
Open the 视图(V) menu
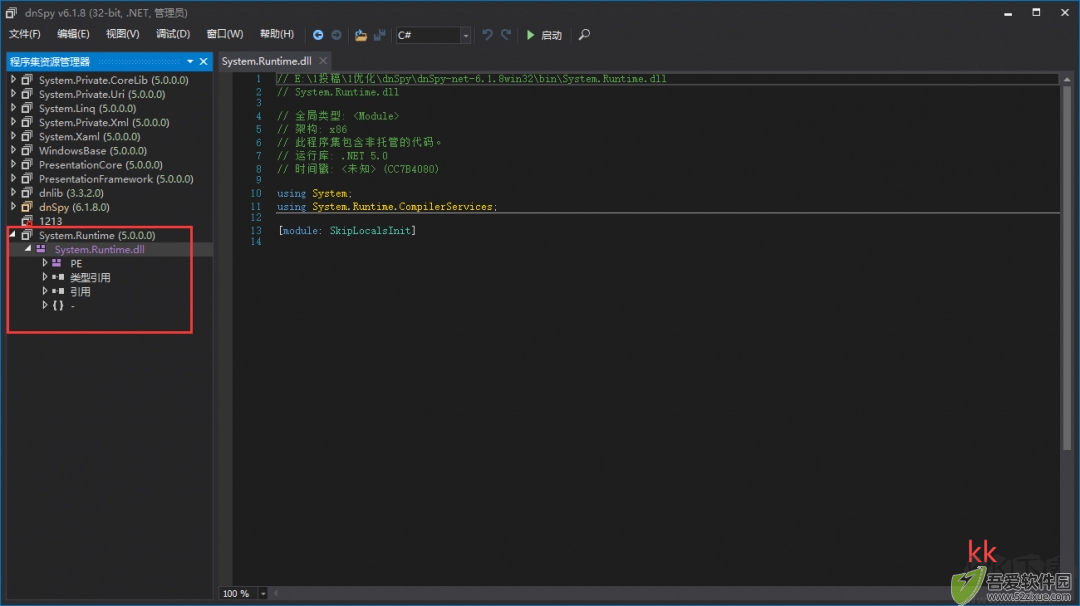(123, 34)
